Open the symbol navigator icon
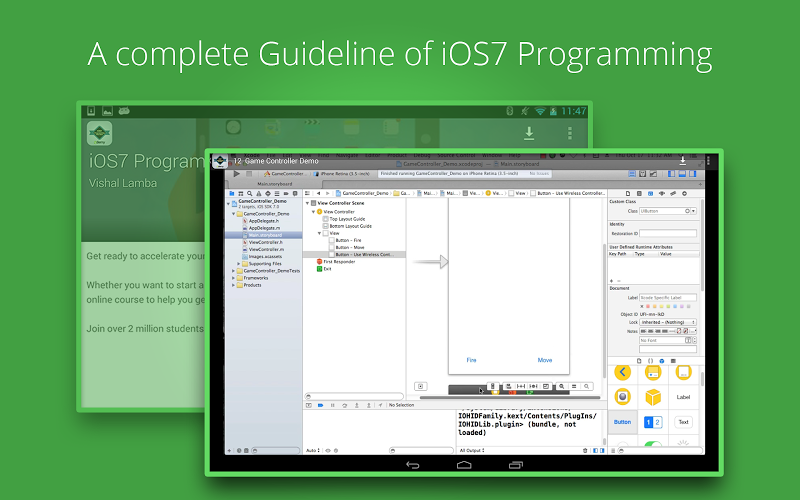800x500 pixels. [241, 193]
